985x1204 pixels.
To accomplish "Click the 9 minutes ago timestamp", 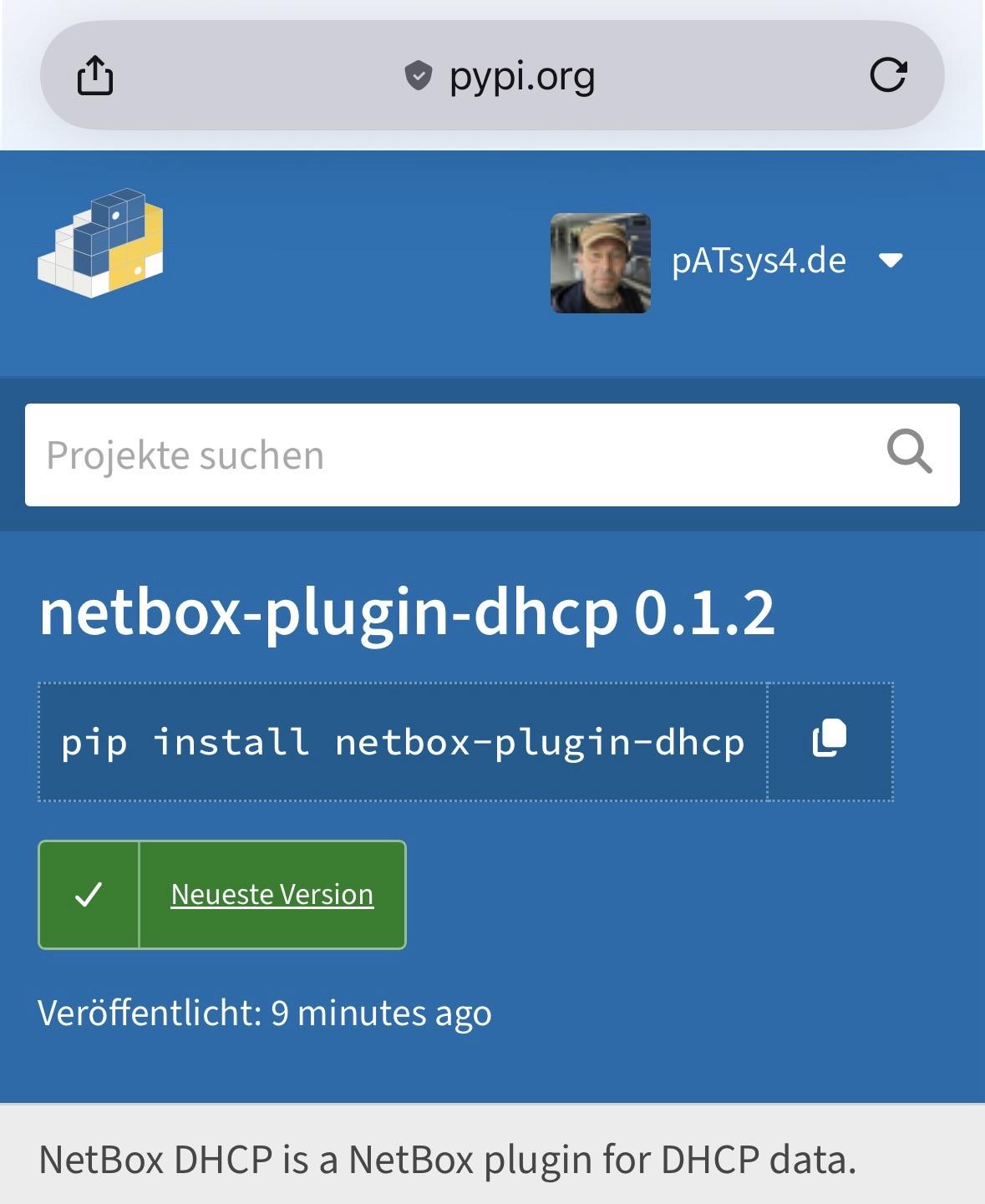I will pyautogui.click(x=381, y=1013).
